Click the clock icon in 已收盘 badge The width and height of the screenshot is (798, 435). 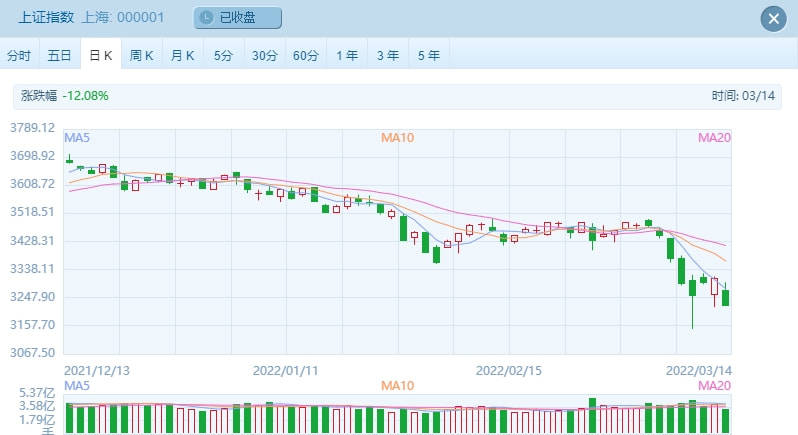coord(206,18)
